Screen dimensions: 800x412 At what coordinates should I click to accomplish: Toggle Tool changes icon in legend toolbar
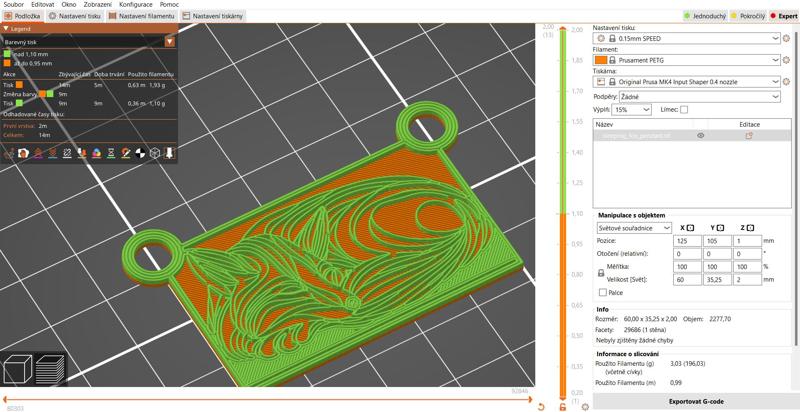(82, 153)
